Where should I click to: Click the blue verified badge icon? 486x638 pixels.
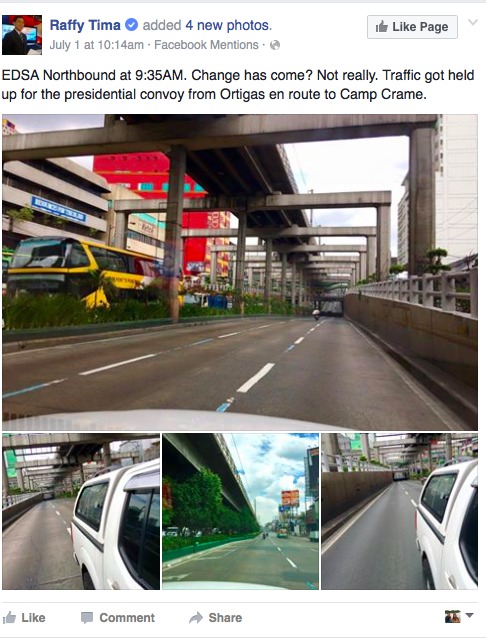(131, 25)
